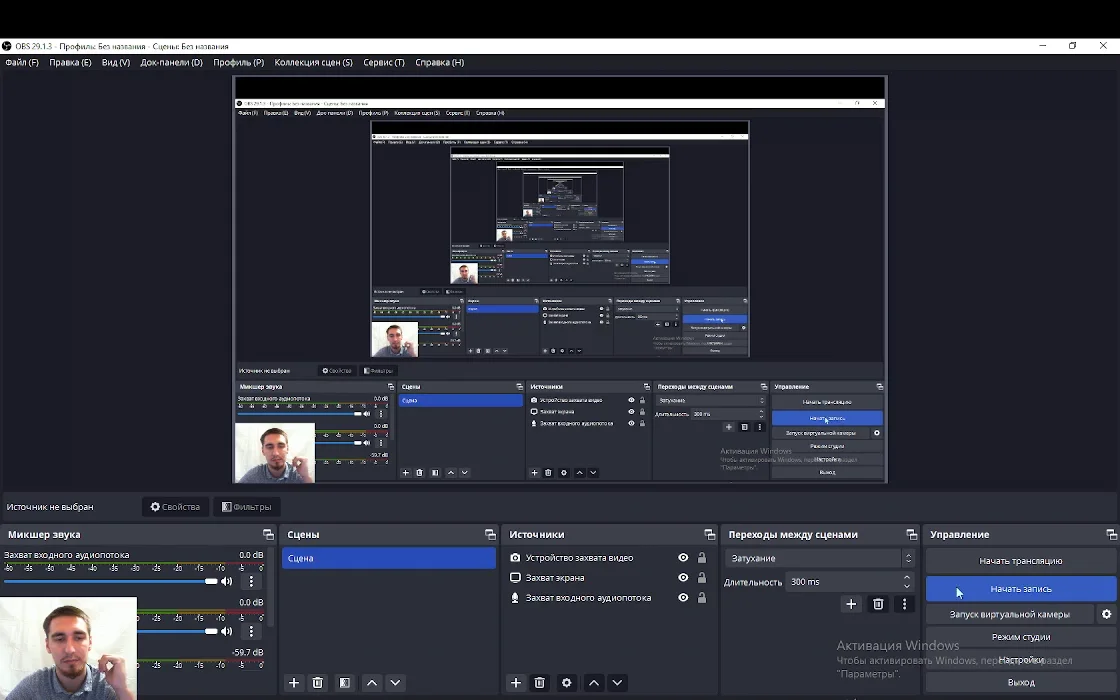Increase the Длительность value with up arrow
This screenshot has width=1120, height=700.
pos(907,577)
